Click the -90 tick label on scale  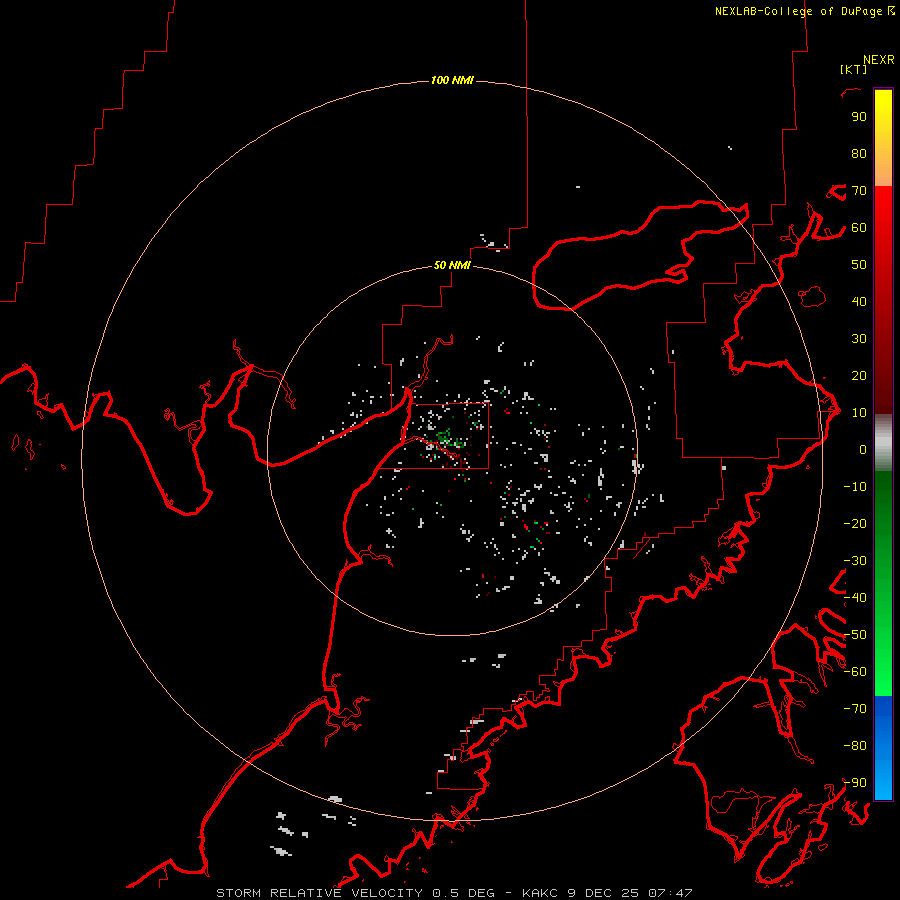click(x=855, y=782)
